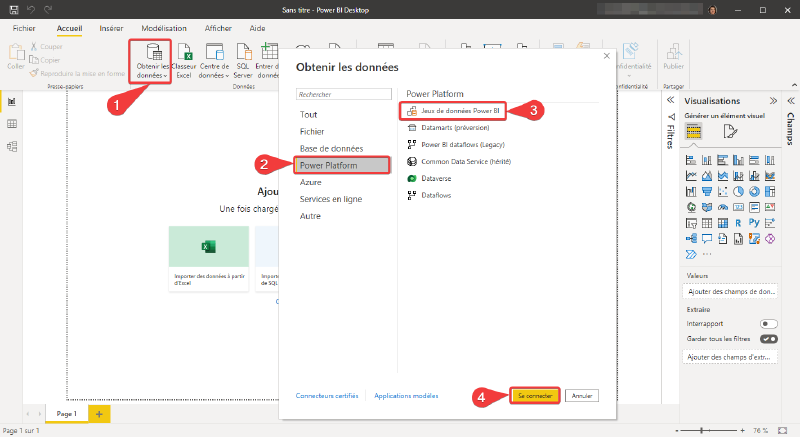Choose Jeux de données Power BI connector
Screen dimensions: 800x437
tap(453, 111)
